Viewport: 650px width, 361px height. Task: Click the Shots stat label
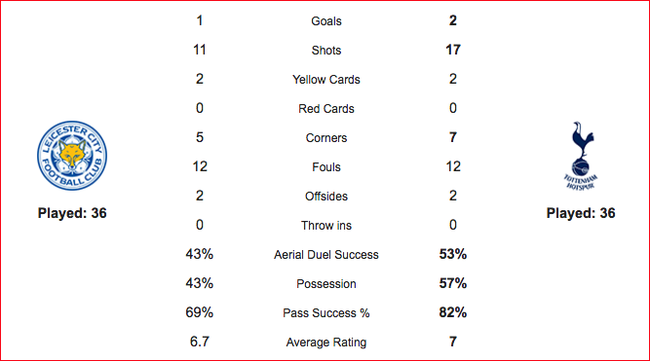[326, 51]
